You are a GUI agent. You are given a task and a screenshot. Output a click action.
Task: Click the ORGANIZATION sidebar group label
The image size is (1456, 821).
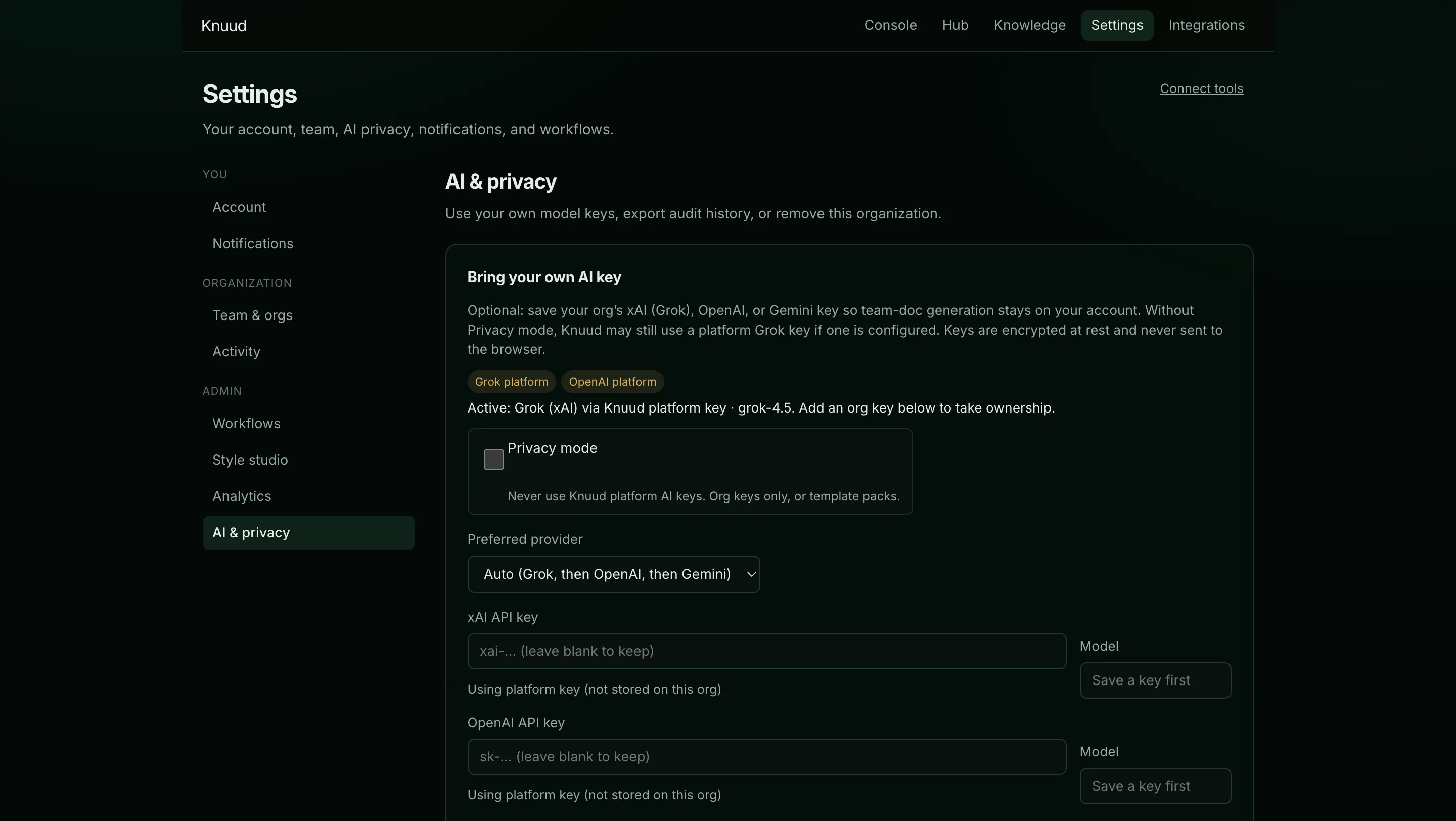[x=247, y=283]
